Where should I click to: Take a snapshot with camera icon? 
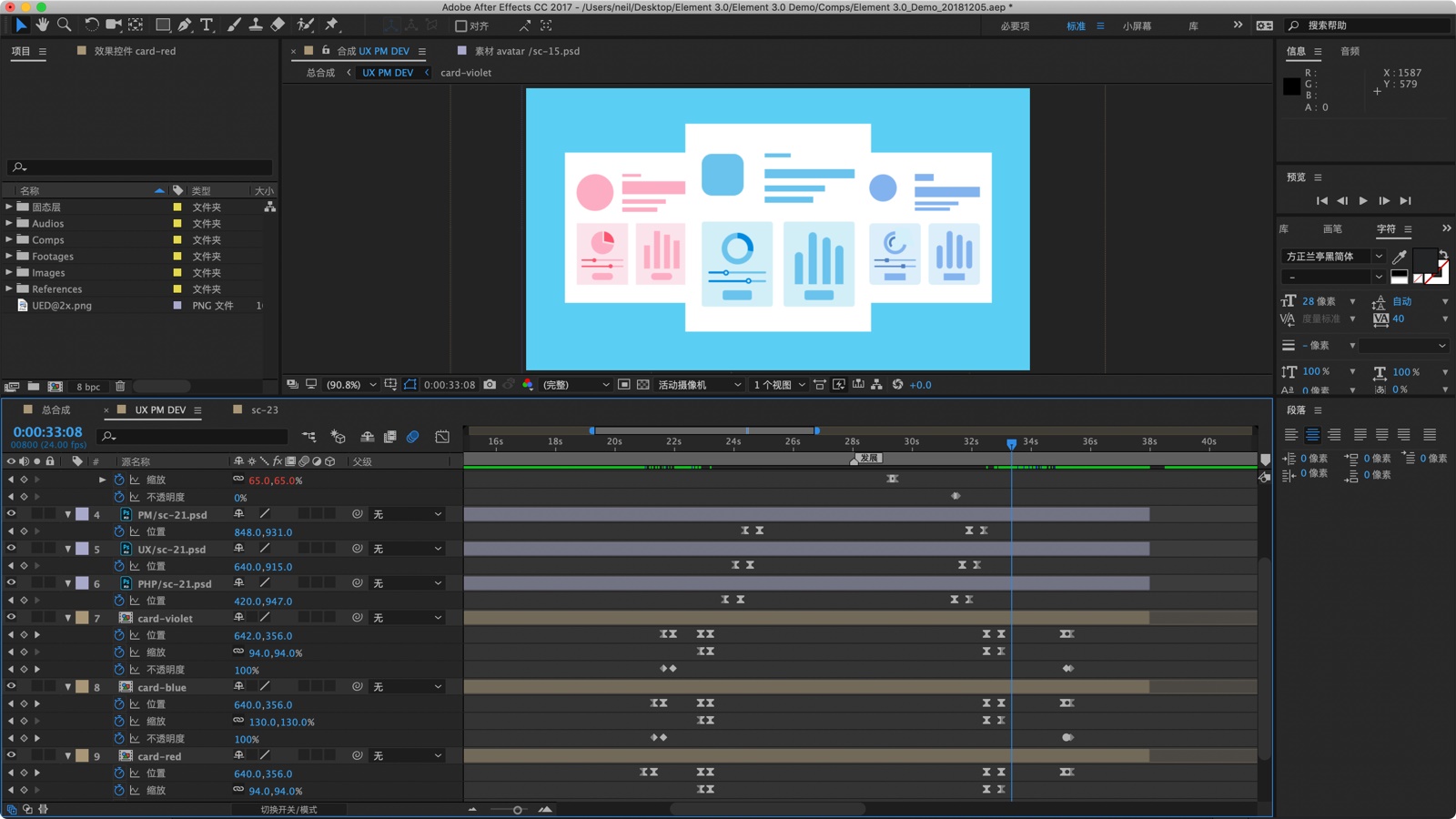tap(490, 385)
